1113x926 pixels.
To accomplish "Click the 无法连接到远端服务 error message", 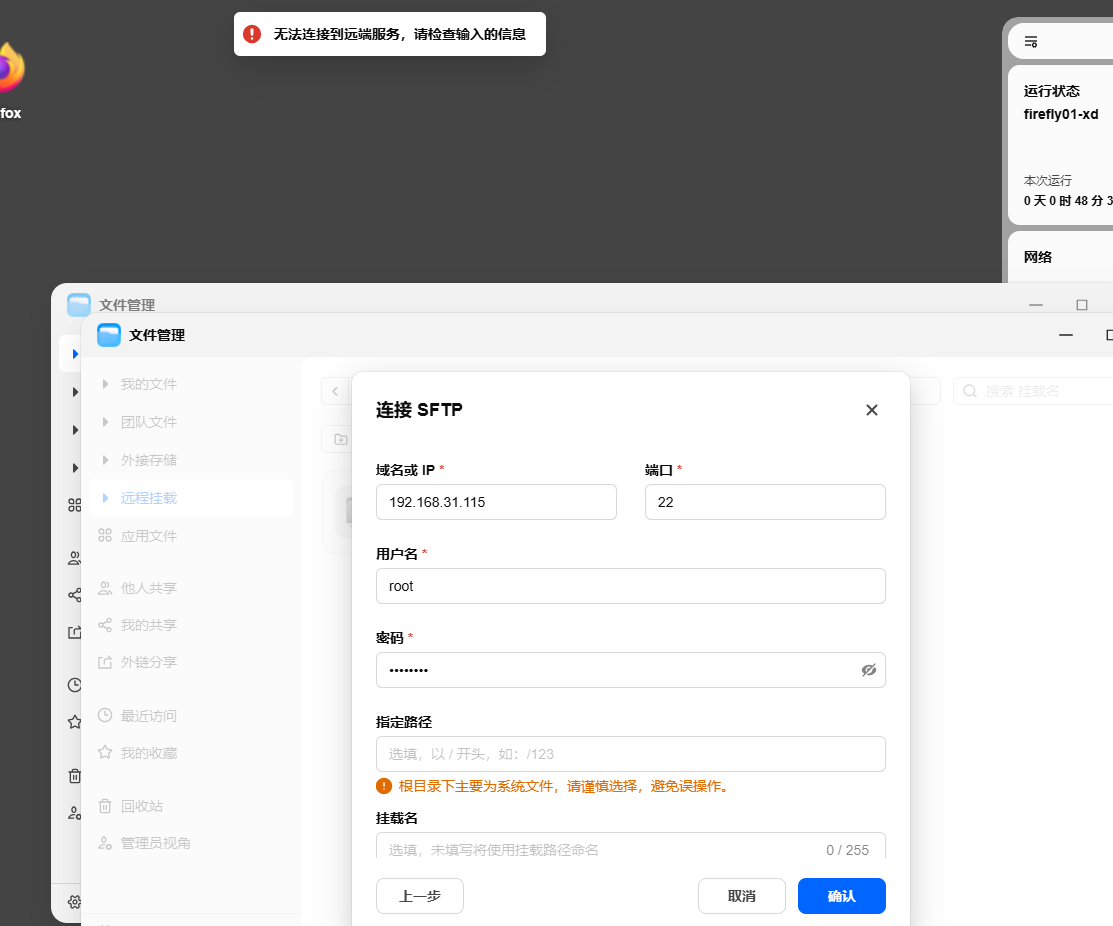I will coord(400,34).
